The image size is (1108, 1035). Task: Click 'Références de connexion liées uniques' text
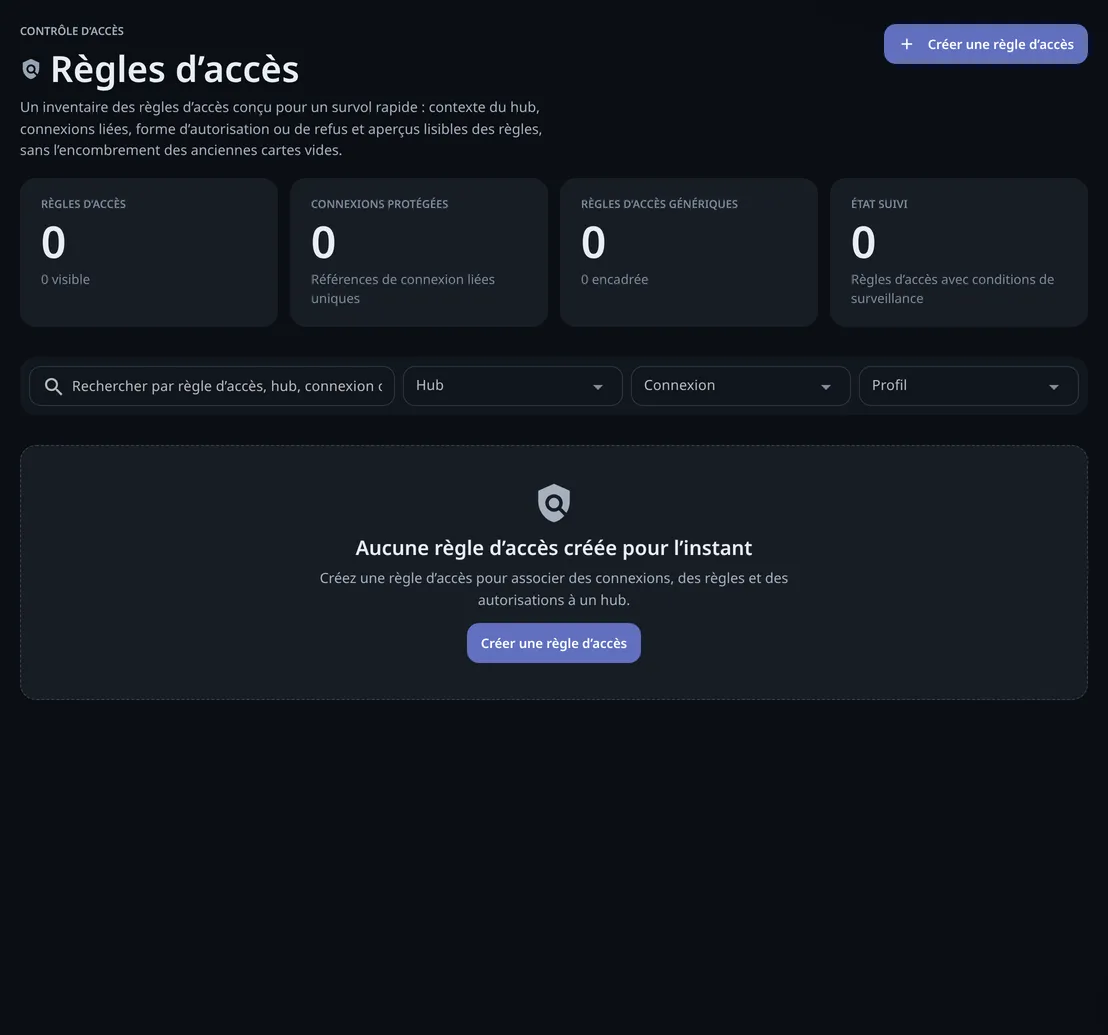(x=403, y=289)
